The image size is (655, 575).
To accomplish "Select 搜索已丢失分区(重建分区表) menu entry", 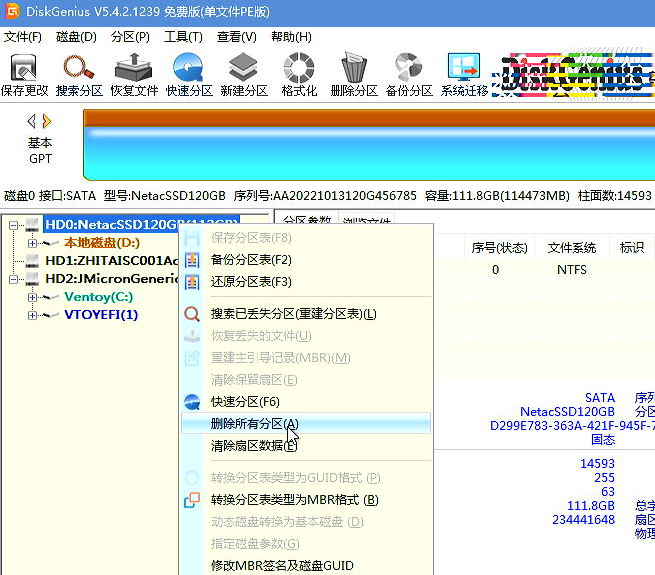I will click(x=306, y=314).
